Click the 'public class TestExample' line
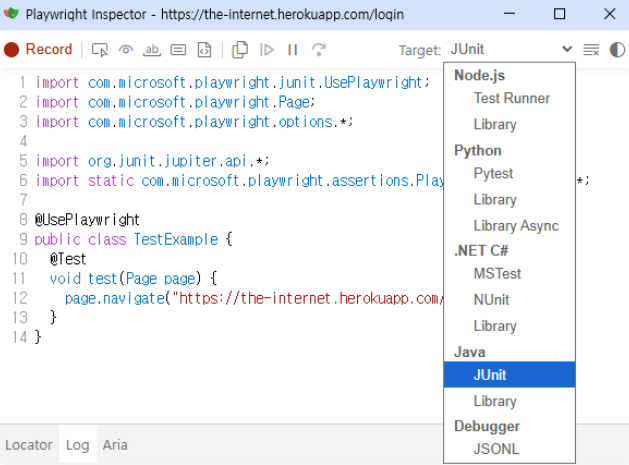The image size is (629, 465). pos(133,240)
